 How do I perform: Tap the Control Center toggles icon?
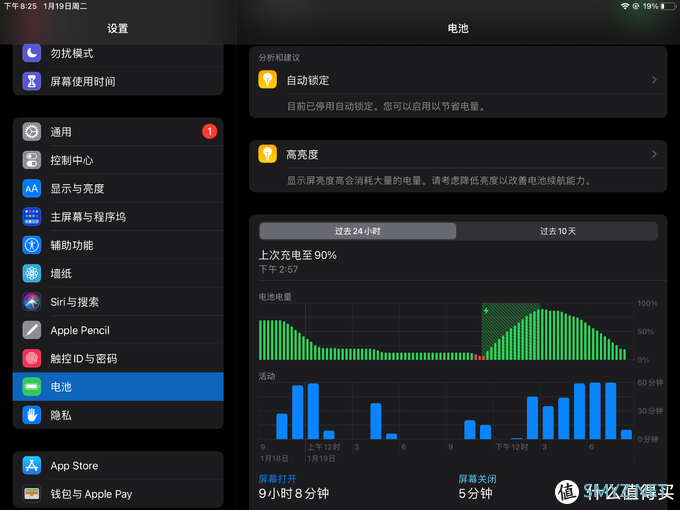pos(32,160)
